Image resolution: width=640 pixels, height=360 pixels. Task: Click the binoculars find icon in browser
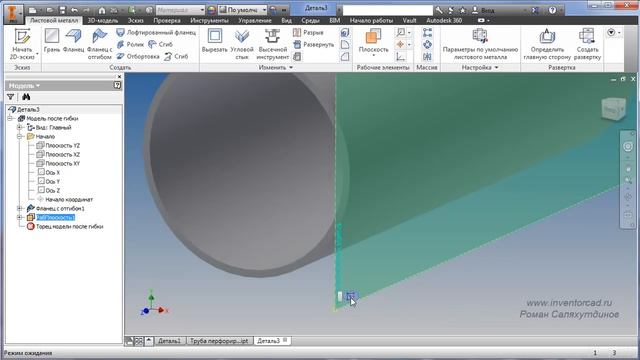pyautogui.click(x=26, y=97)
